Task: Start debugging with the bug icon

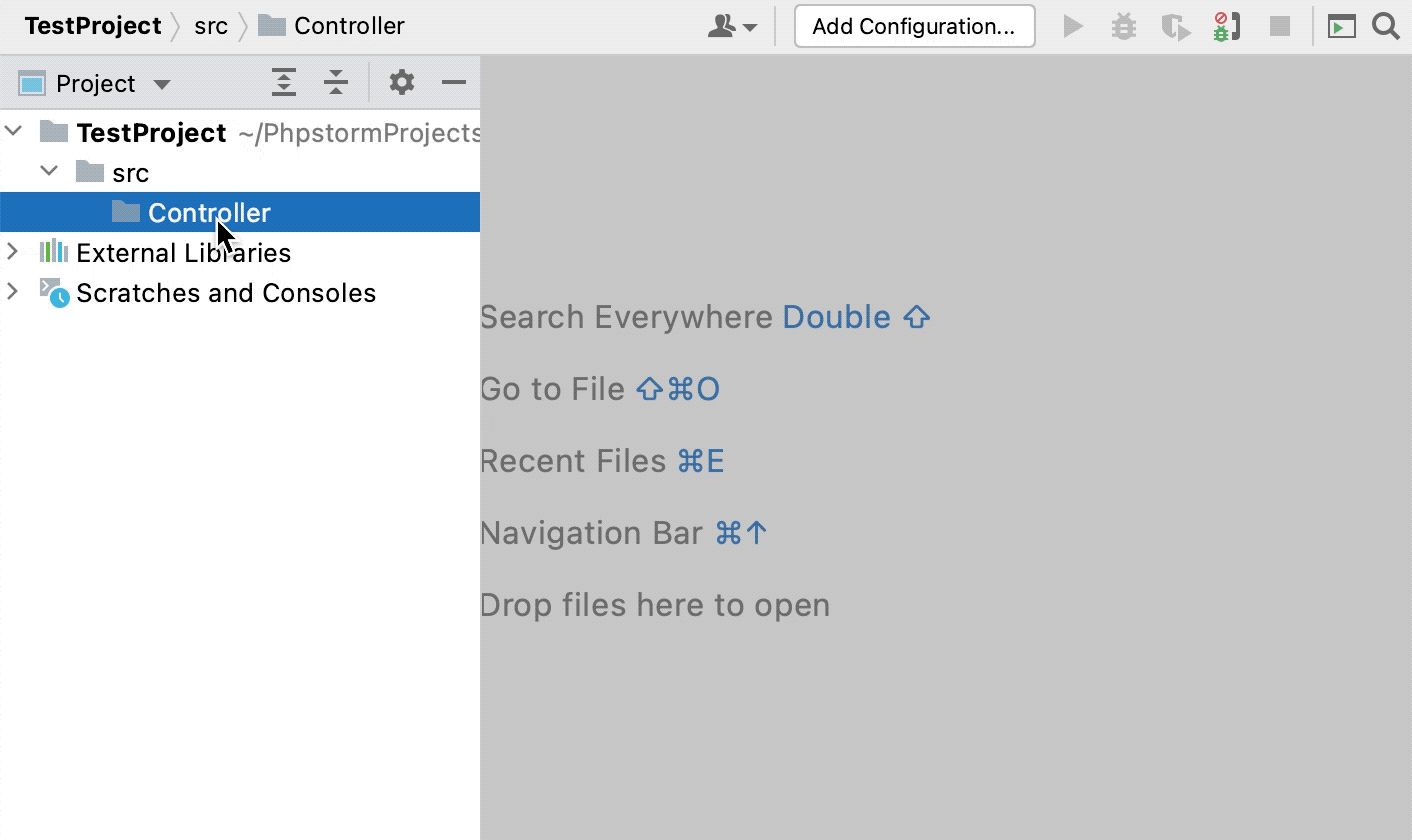Action: [x=1123, y=26]
